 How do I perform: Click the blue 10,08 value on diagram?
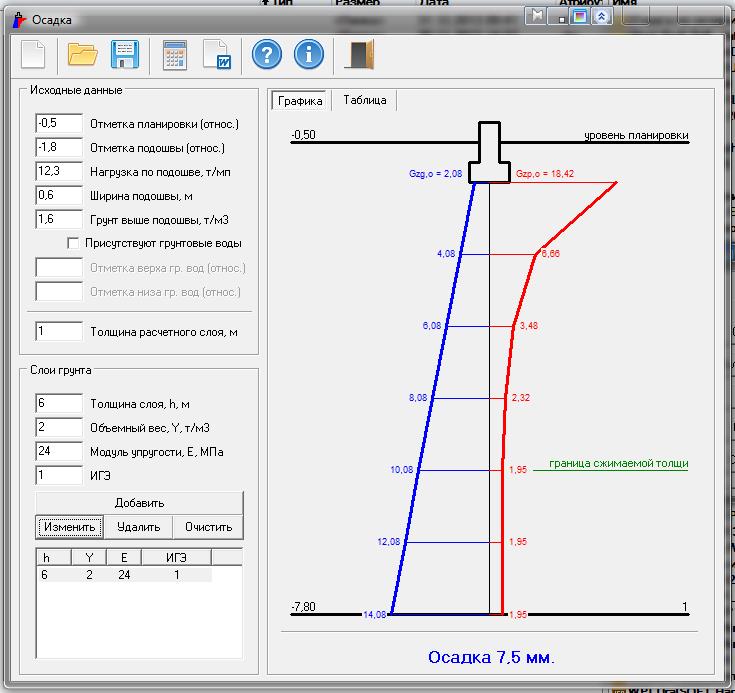click(x=402, y=469)
